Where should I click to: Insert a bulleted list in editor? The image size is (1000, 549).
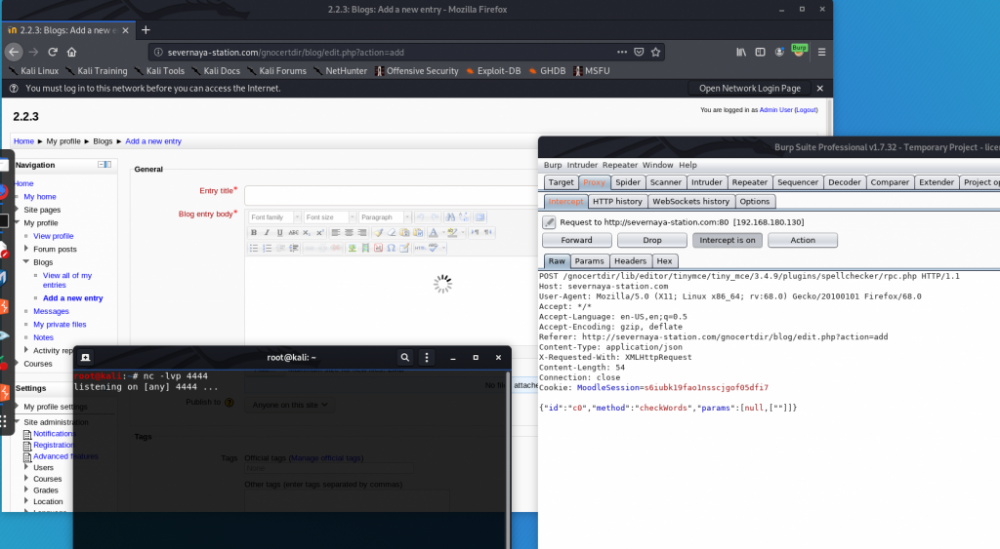[x=254, y=248]
